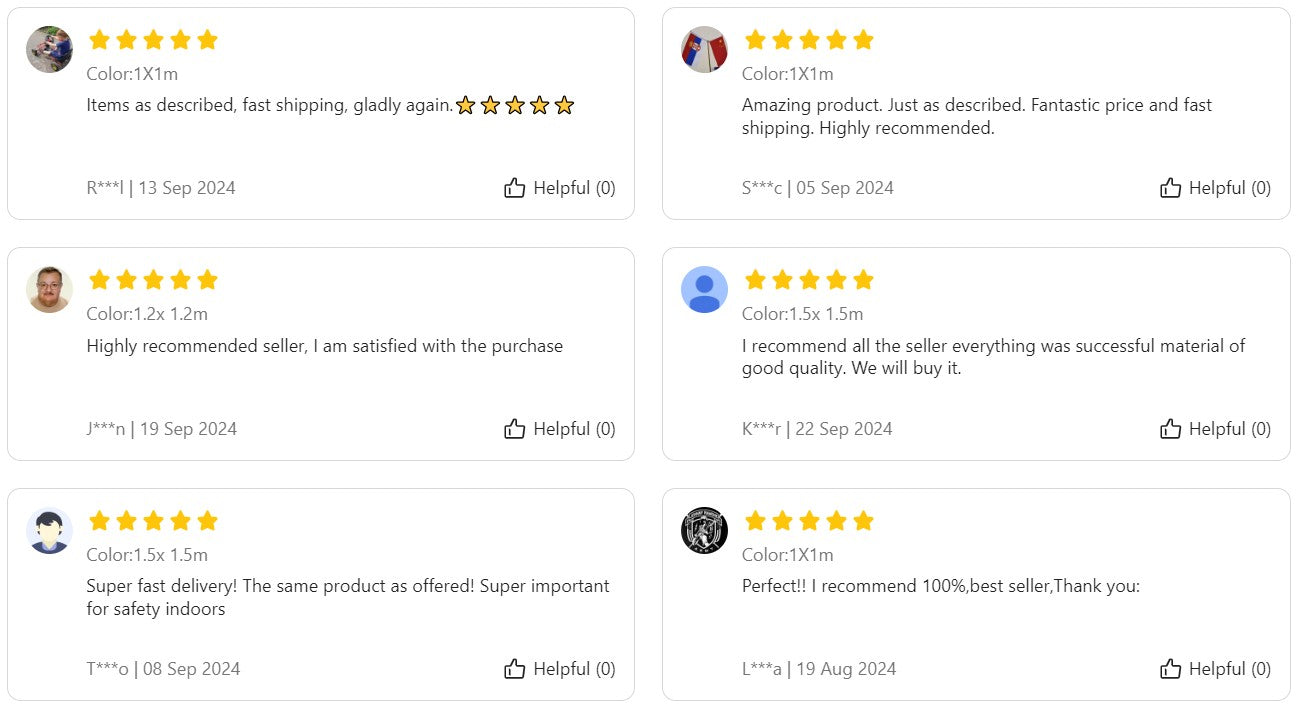This screenshot has width=1300, height=708.
Task: Mark K***r's review helpful via thumbs-up icon
Action: click(x=1170, y=429)
